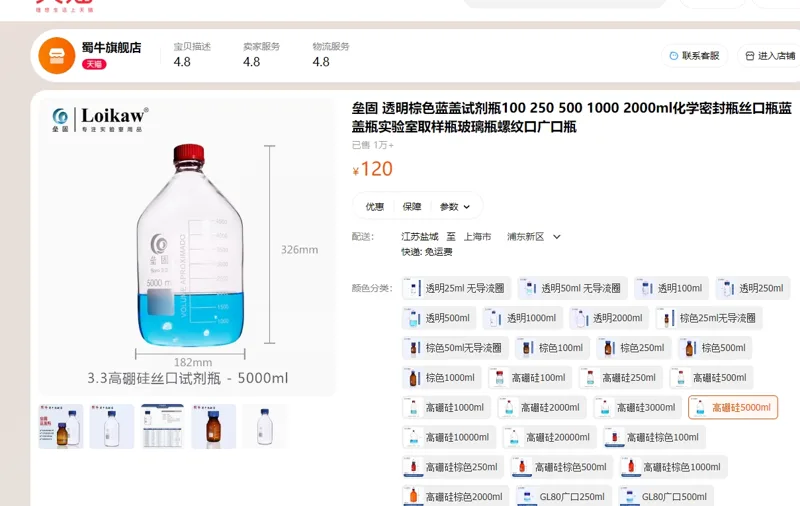Image resolution: width=800 pixels, height=506 pixels.
Task: Expand the 参数 parameters dropdown
Action: pyautogui.click(x=455, y=207)
